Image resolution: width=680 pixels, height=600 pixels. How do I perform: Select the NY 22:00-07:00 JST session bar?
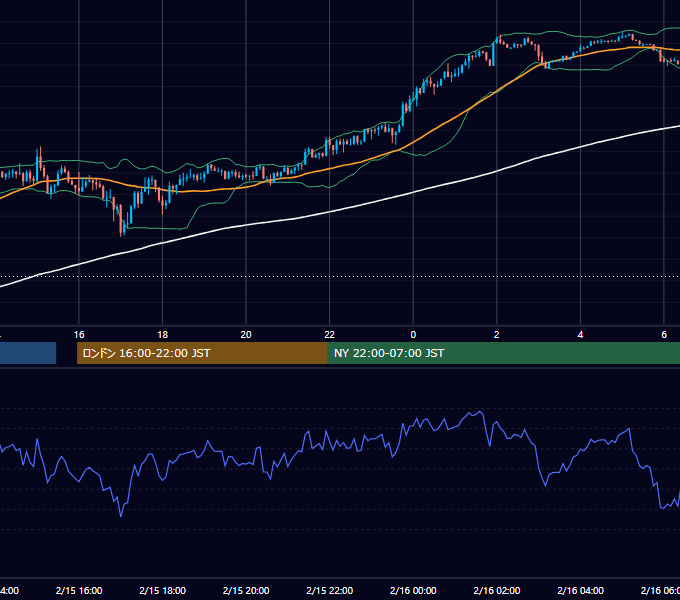coord(504,353)
